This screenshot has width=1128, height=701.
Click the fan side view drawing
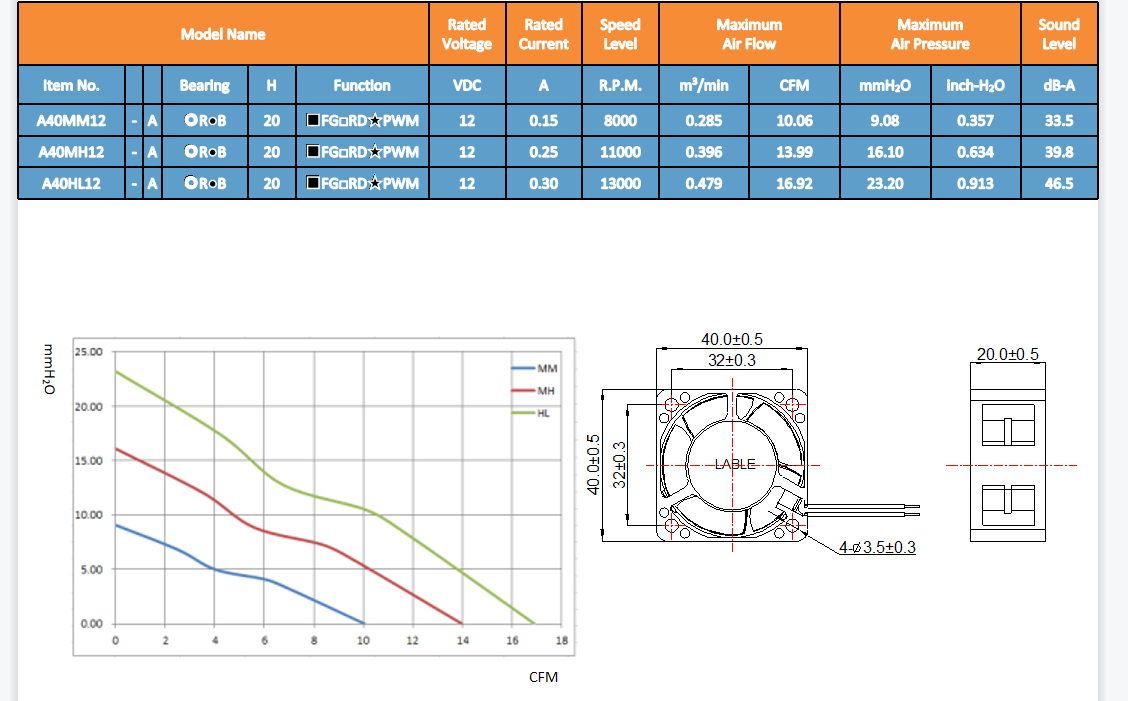[x=1007, y=465]
